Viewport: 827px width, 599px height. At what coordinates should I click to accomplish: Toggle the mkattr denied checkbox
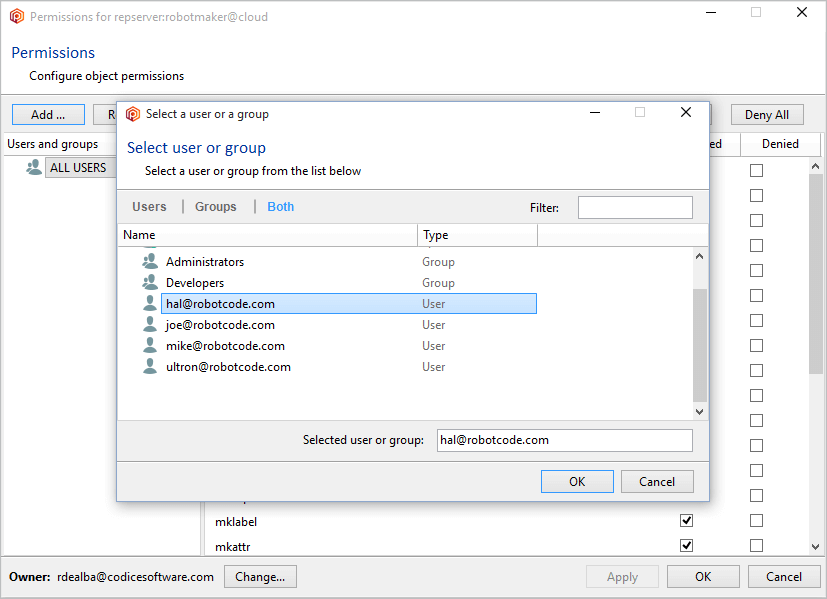756,546
